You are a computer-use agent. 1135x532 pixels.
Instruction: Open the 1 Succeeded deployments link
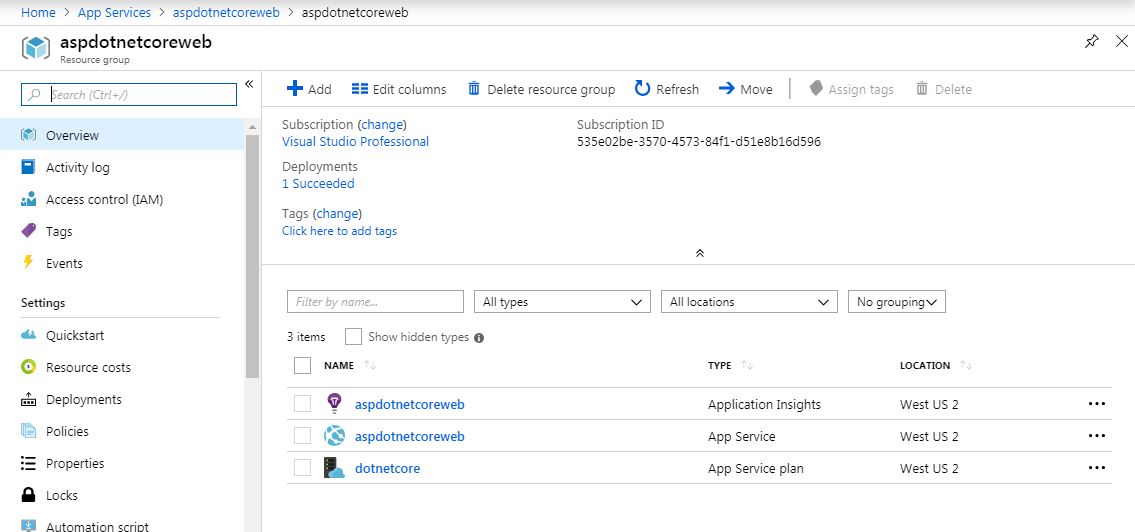318,184
